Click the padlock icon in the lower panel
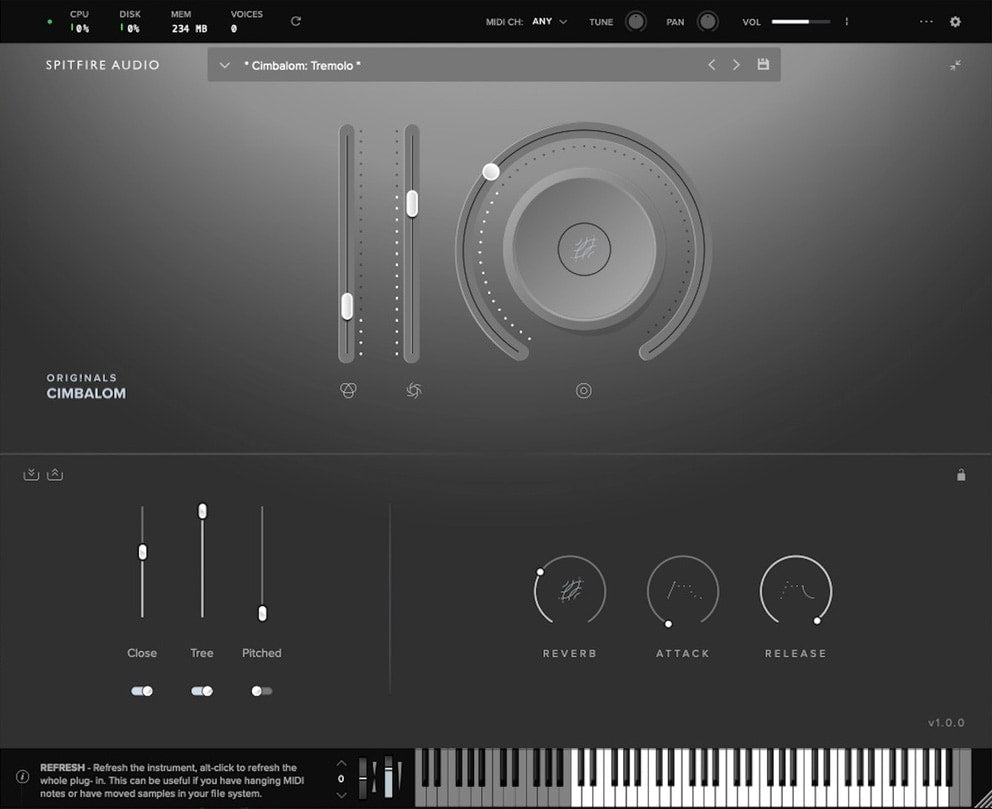The image size is (992, 809). (961, 475)
